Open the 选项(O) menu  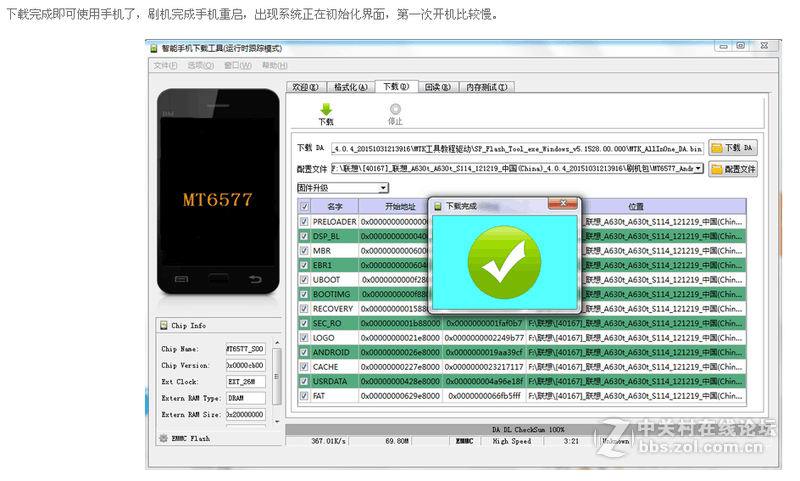(201, 65)
